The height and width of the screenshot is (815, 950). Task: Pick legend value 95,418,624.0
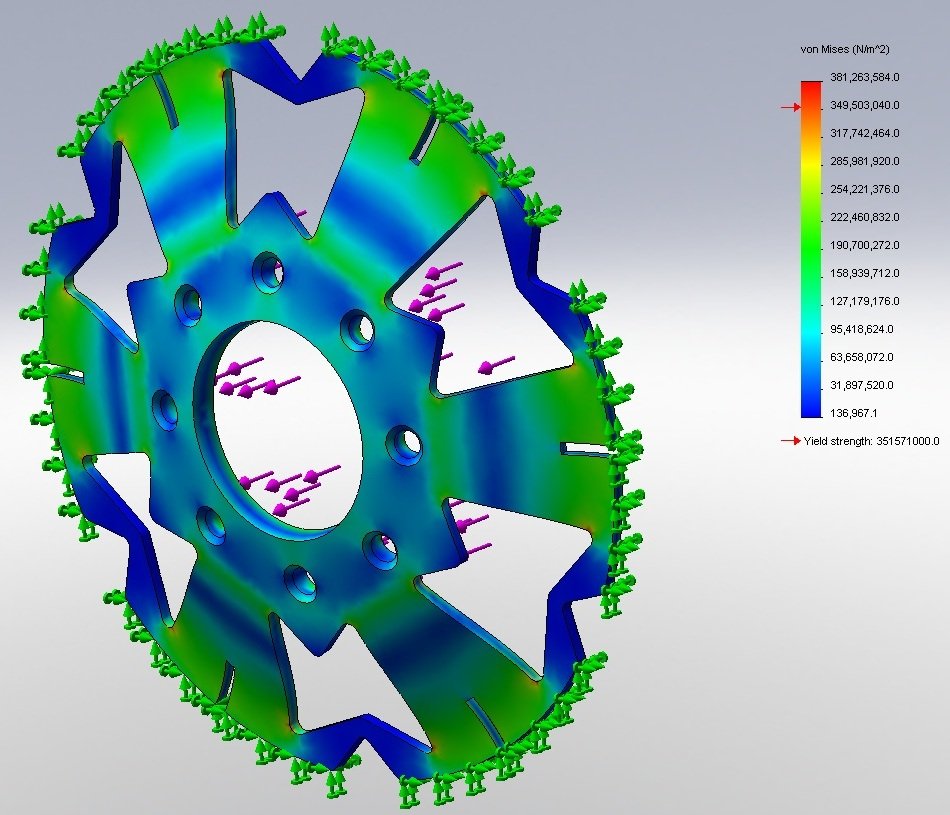(862, 329)
